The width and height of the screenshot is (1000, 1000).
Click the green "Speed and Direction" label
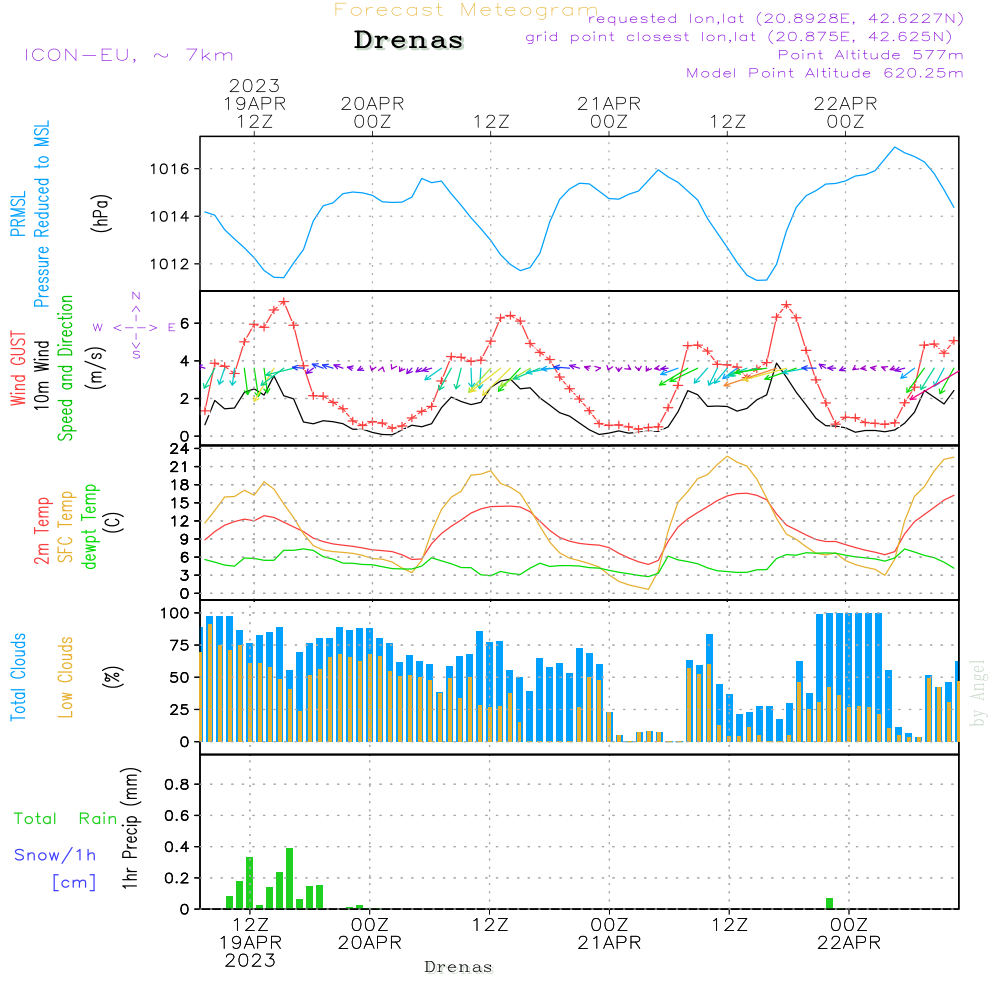point(66,368)
